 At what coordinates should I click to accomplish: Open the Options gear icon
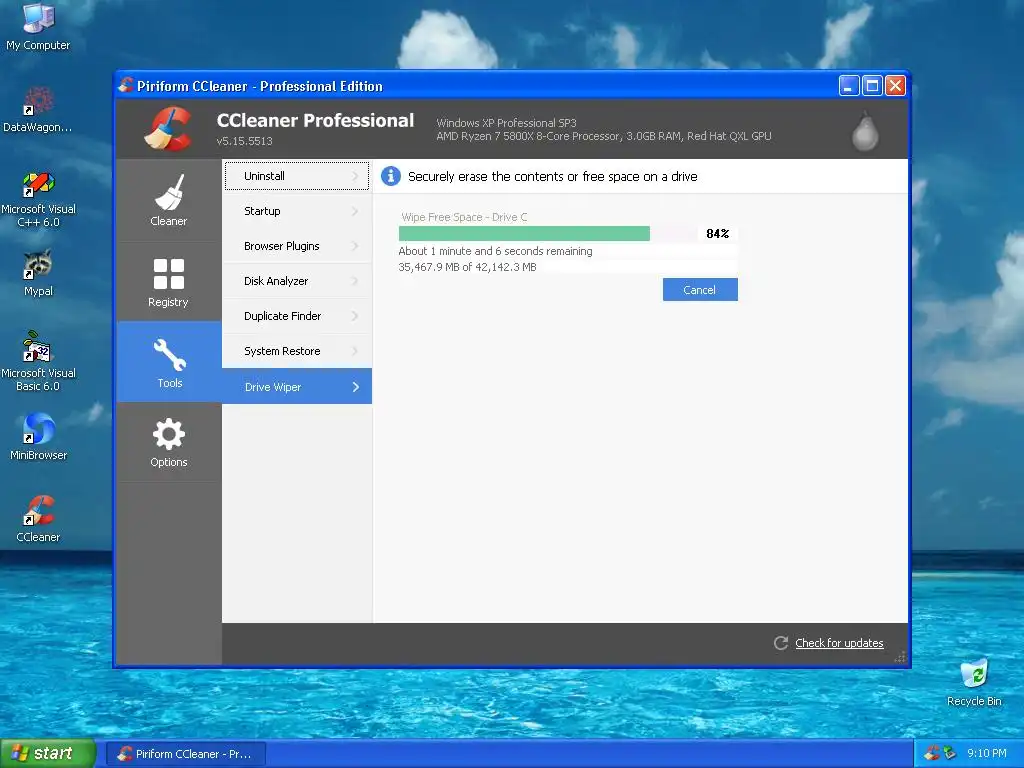[x=168, y=434]
